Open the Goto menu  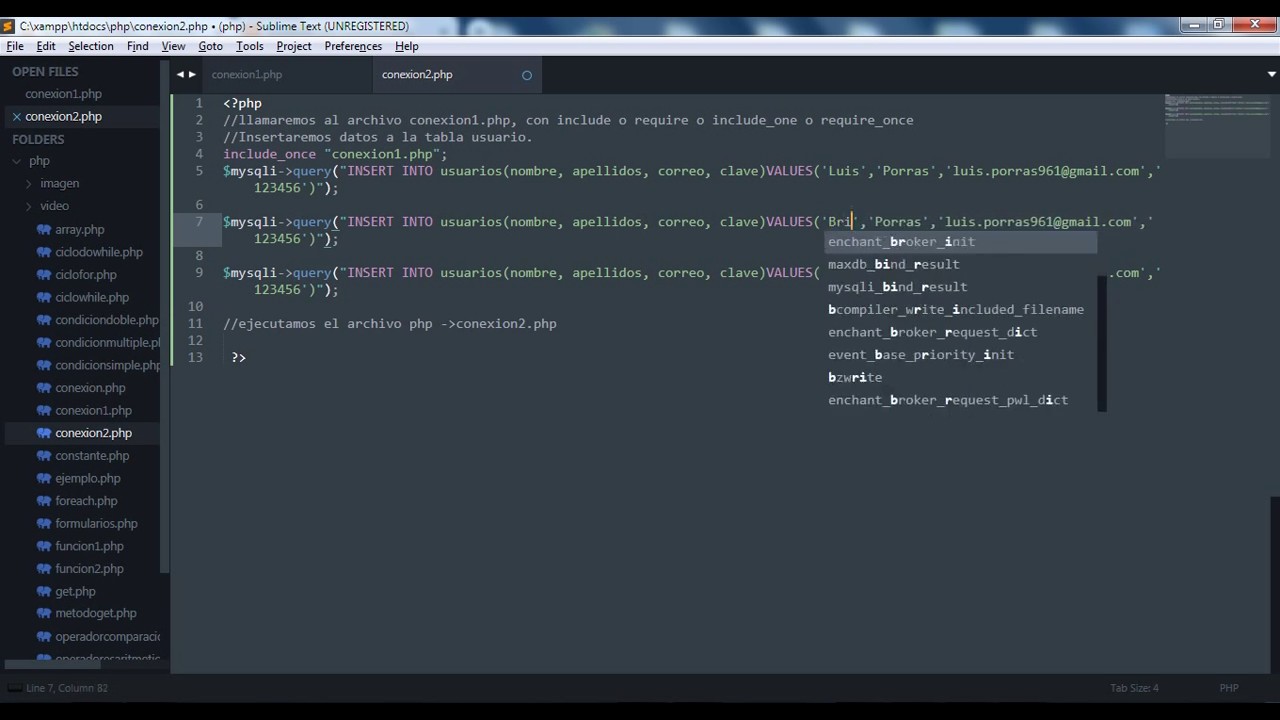(x=210, y=46)
